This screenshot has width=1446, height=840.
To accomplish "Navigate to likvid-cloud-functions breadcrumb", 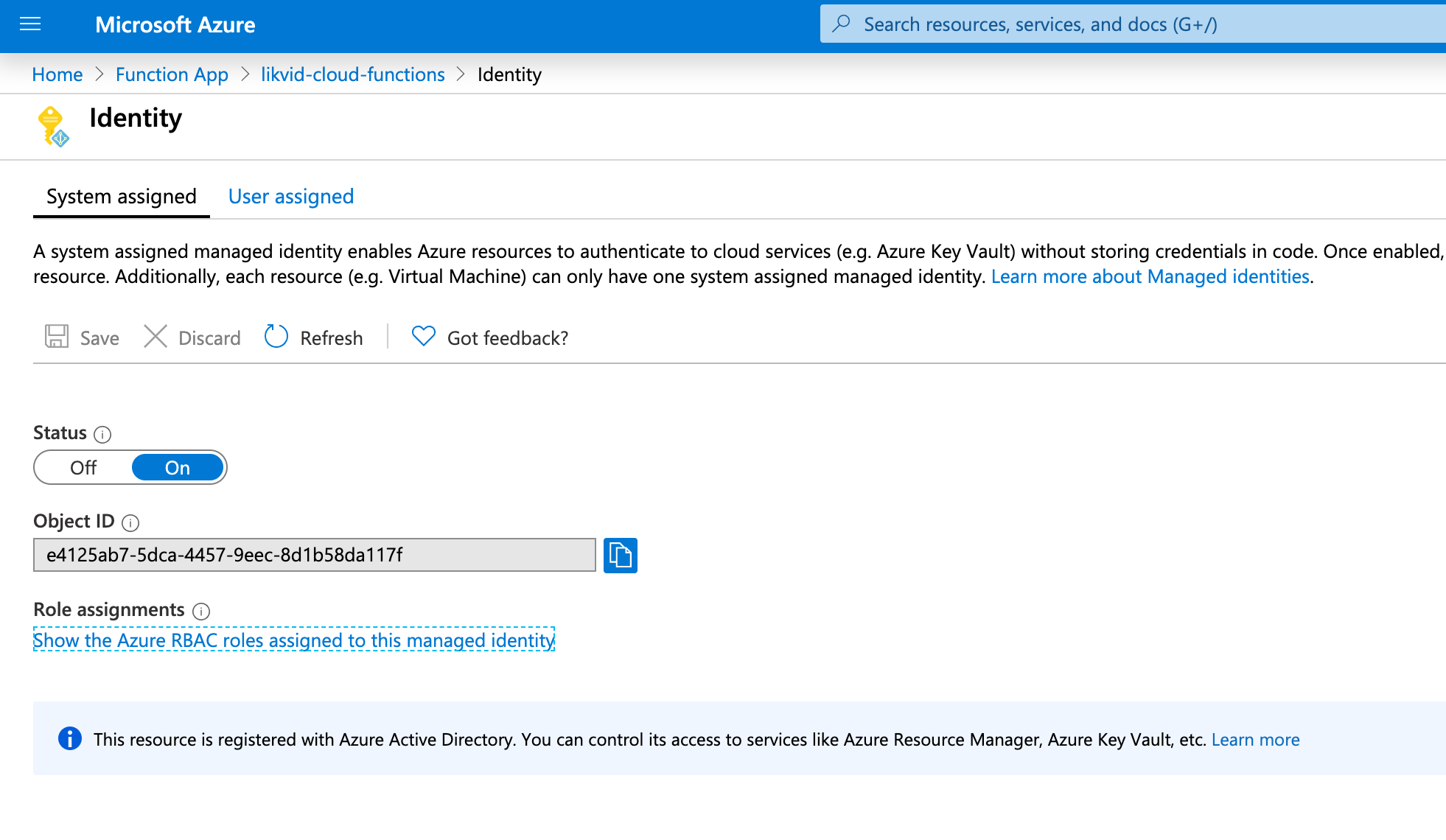I will point(353,74).
